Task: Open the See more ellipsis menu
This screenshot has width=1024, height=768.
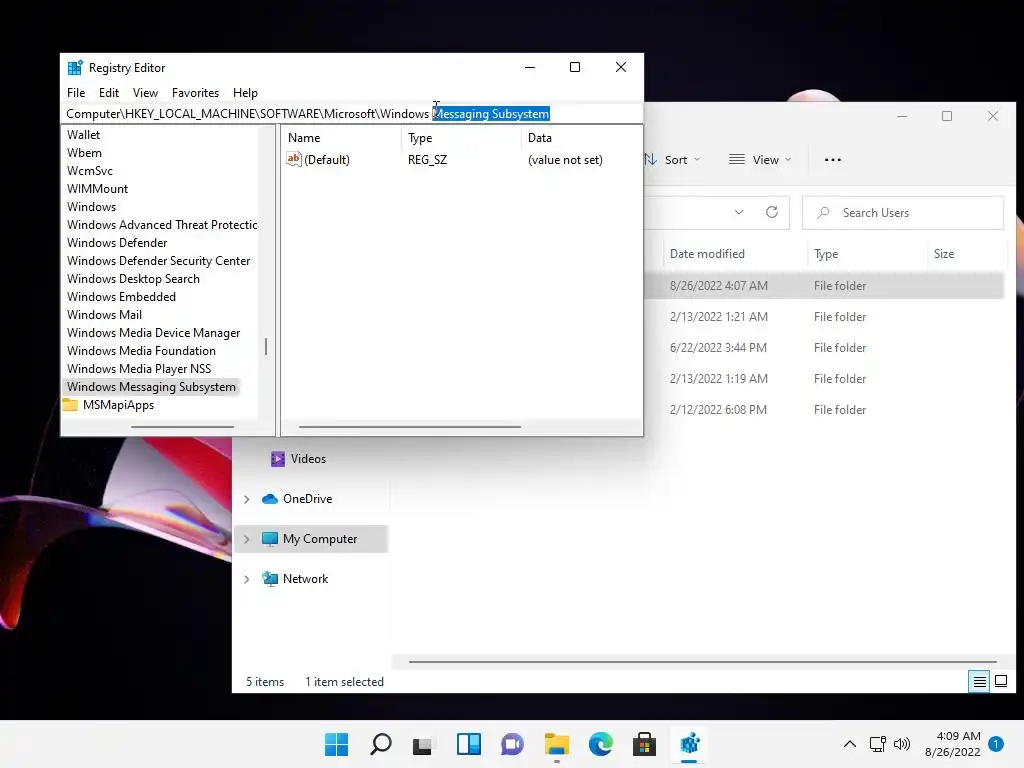Action: 833,160
